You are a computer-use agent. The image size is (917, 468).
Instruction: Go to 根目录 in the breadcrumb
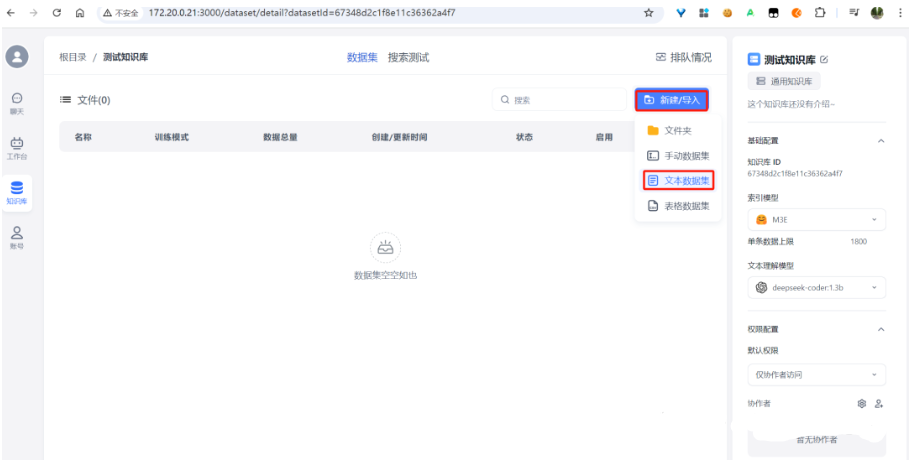73,57
